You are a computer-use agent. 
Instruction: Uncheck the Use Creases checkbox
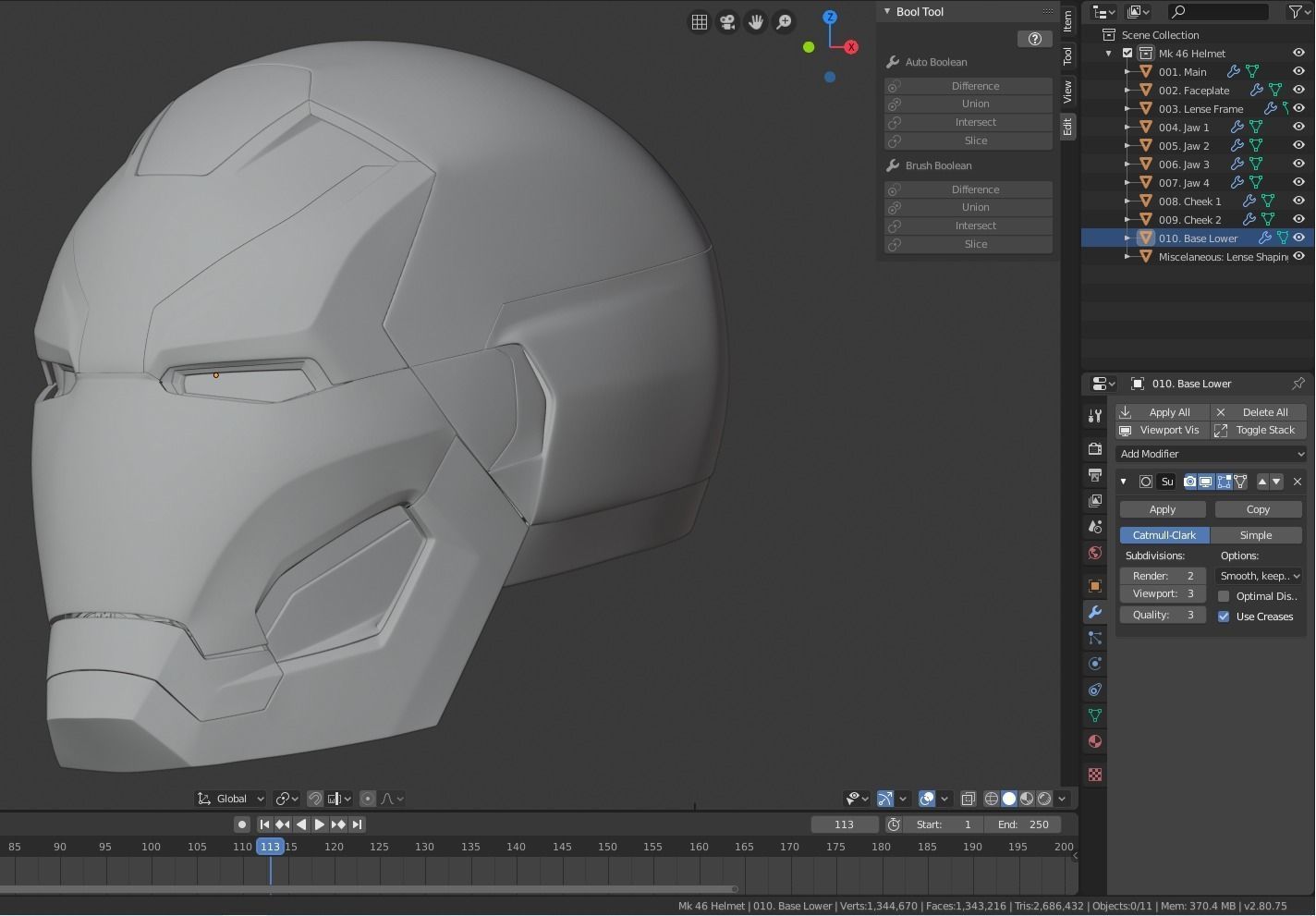[x=1224, y=617]
